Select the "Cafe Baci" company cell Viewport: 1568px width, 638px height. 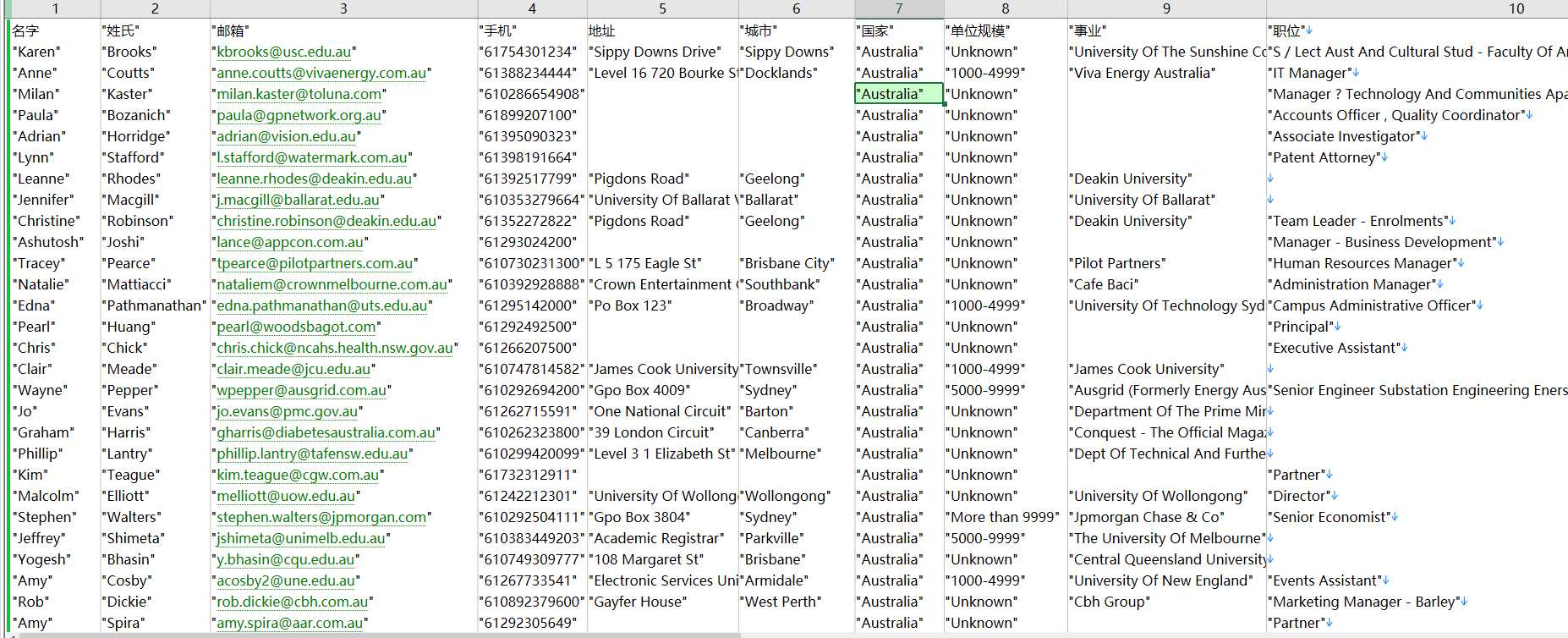click(x=1166, y=284)
